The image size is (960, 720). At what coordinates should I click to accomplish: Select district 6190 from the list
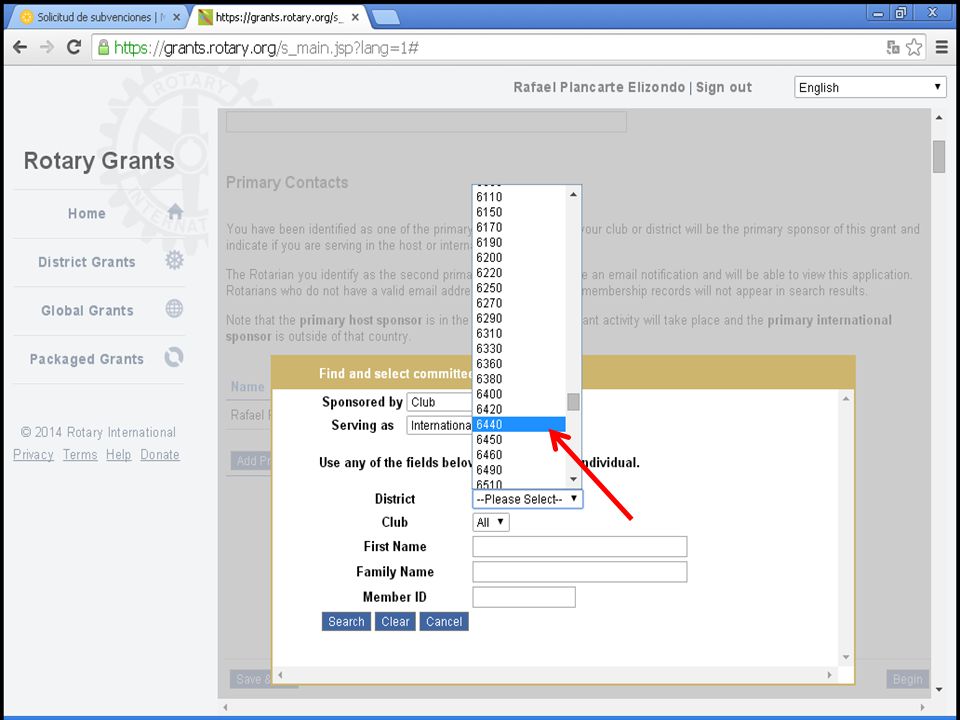519,242
